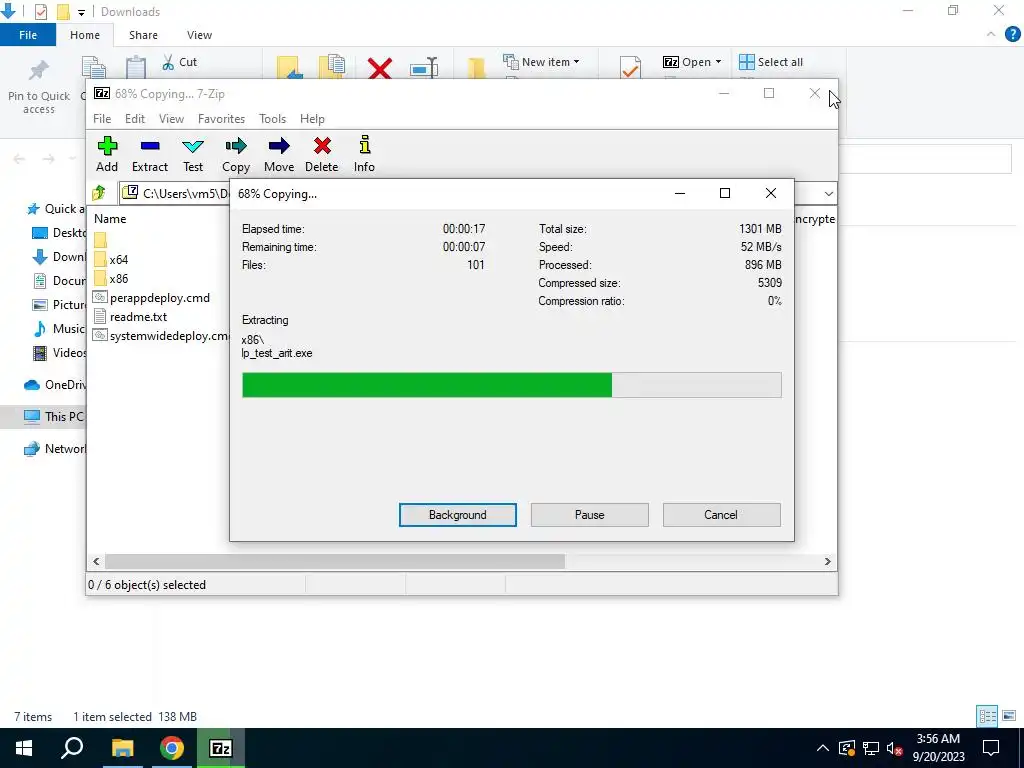Click the Add toolbar icon in 7-Zip
Screen dimensions: 1024x768
pyautogui.click(x=107, y=155)
